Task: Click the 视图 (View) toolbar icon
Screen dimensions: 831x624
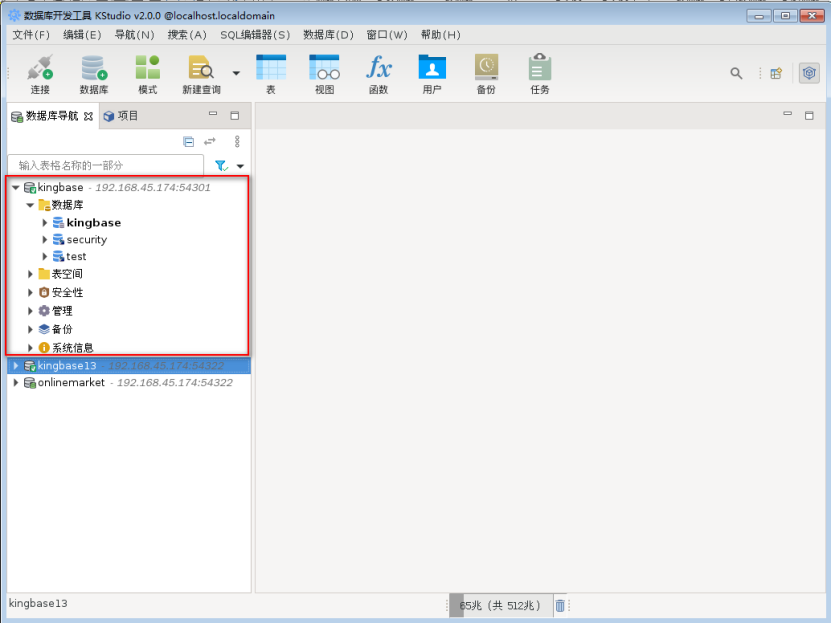Action: [x=324, y=74]
